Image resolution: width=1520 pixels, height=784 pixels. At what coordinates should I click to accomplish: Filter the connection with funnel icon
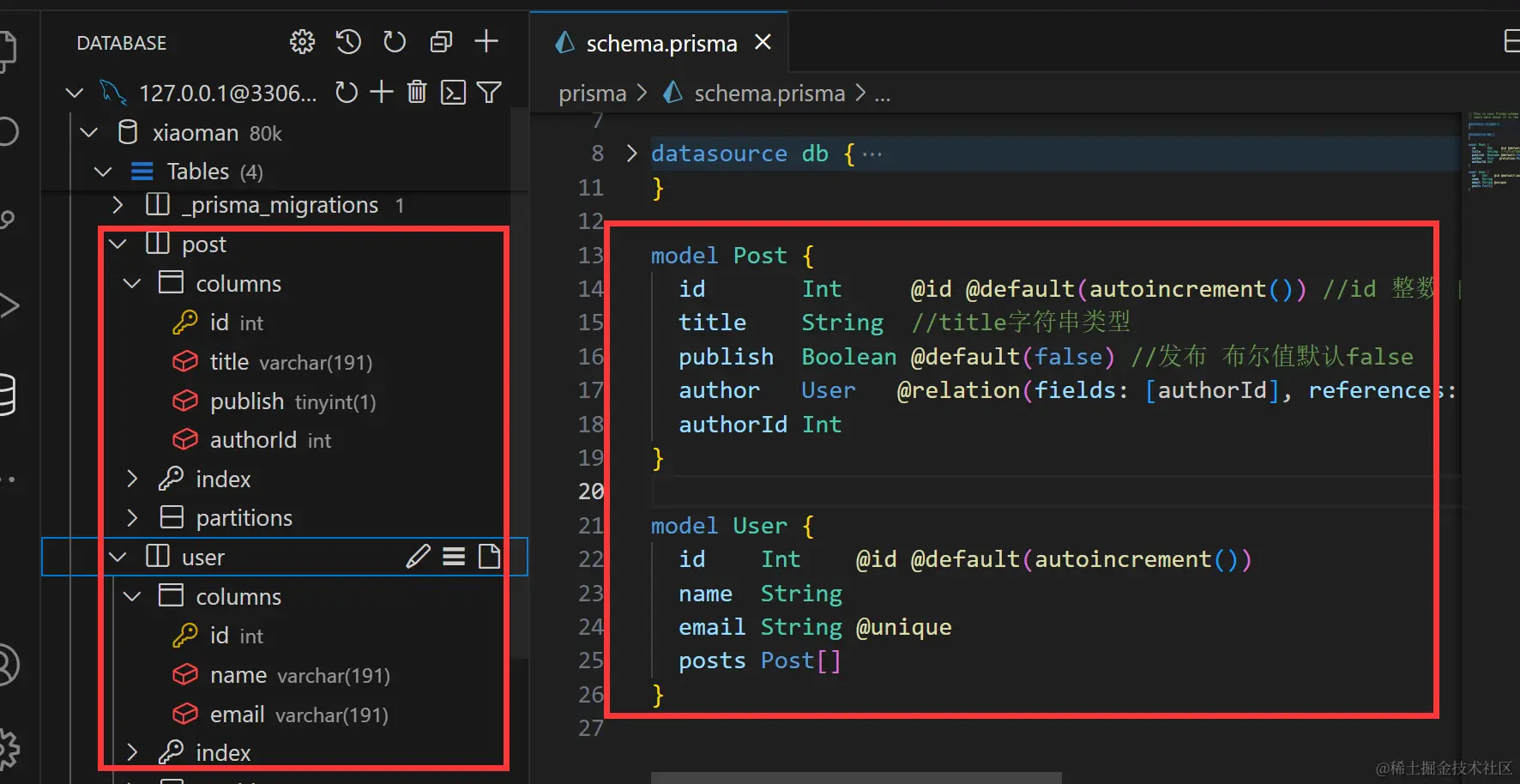point(489,93)
